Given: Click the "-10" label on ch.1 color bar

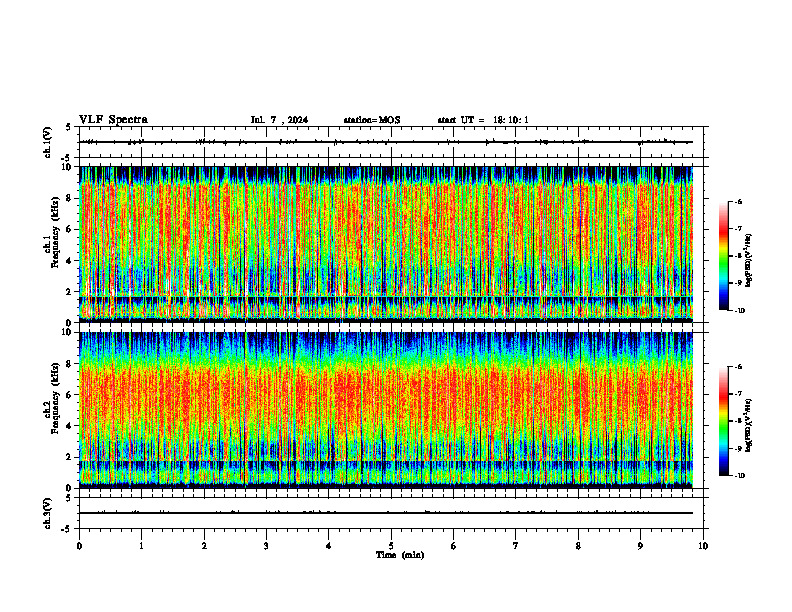Looking at the screenshot, I should pos(739,310).
